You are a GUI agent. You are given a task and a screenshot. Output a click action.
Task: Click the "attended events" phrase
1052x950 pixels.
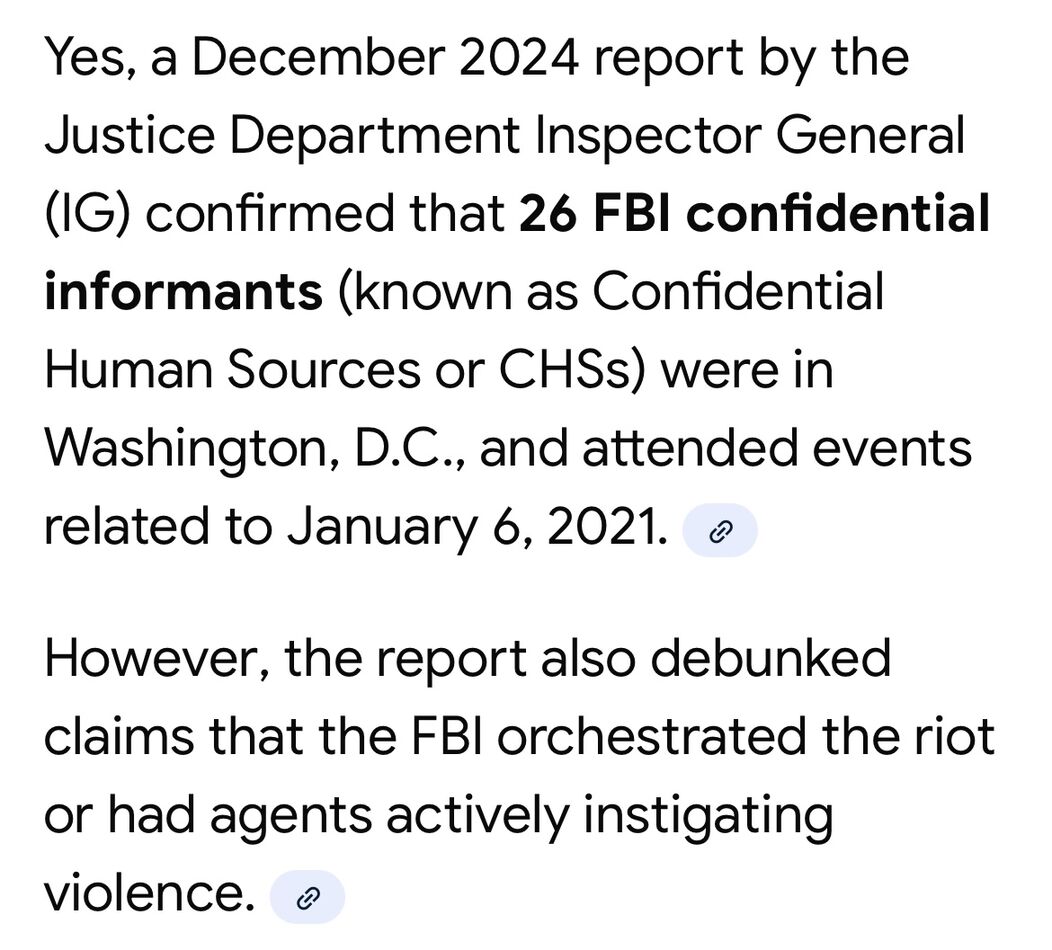tap(776, 449)
